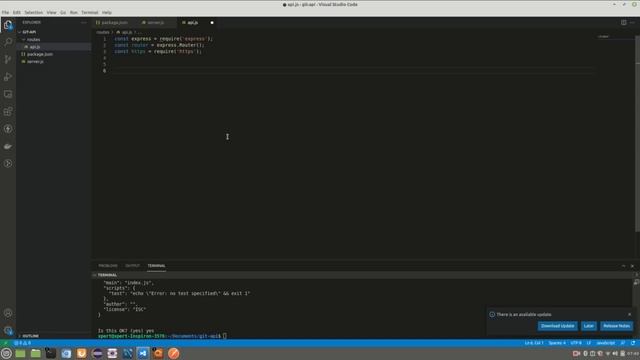
Task: Open the Run and Debug view
Action: [x=8, y=77]
